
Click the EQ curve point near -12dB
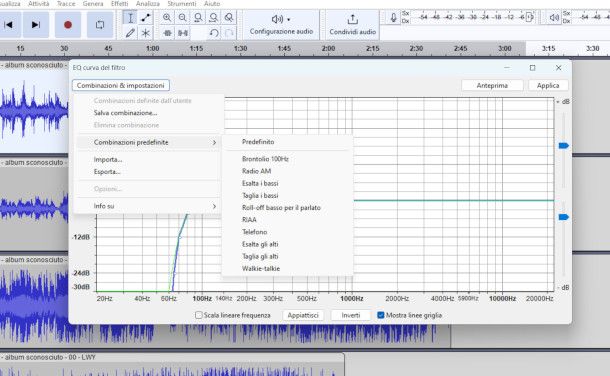[x=180, y=236]
